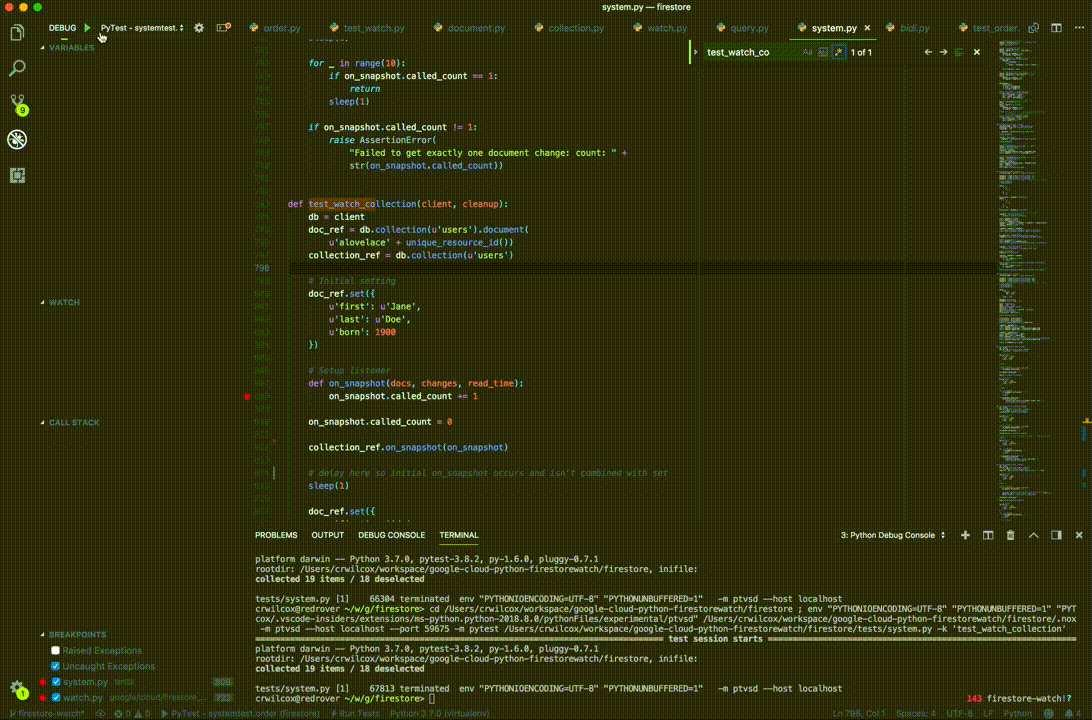
Task: Open Source Control view with 9 changes
Action: pos(17,104)
